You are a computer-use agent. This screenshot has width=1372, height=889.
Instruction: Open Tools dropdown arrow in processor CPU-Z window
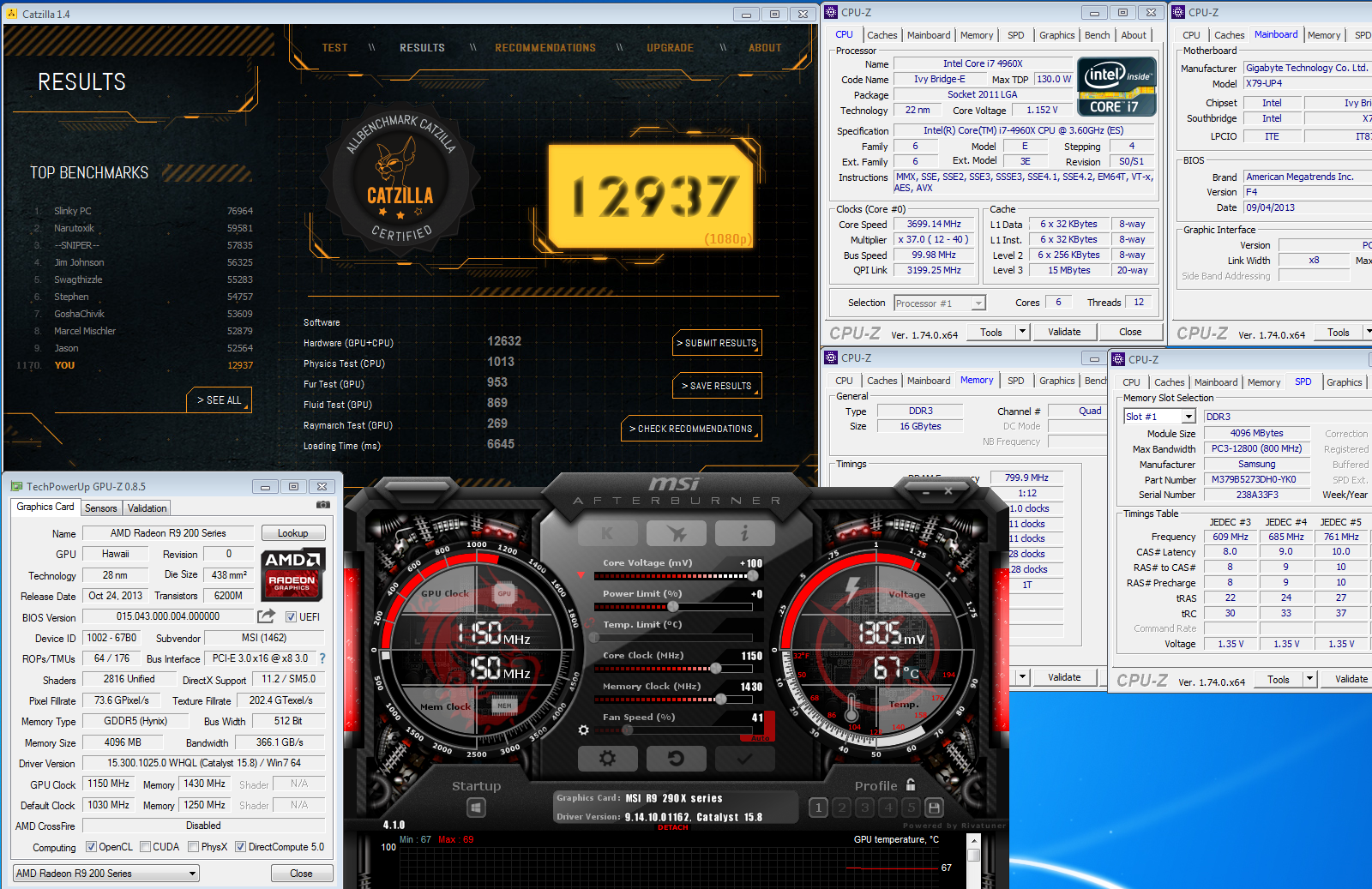pyautogui.click(x=1022, y=332)
